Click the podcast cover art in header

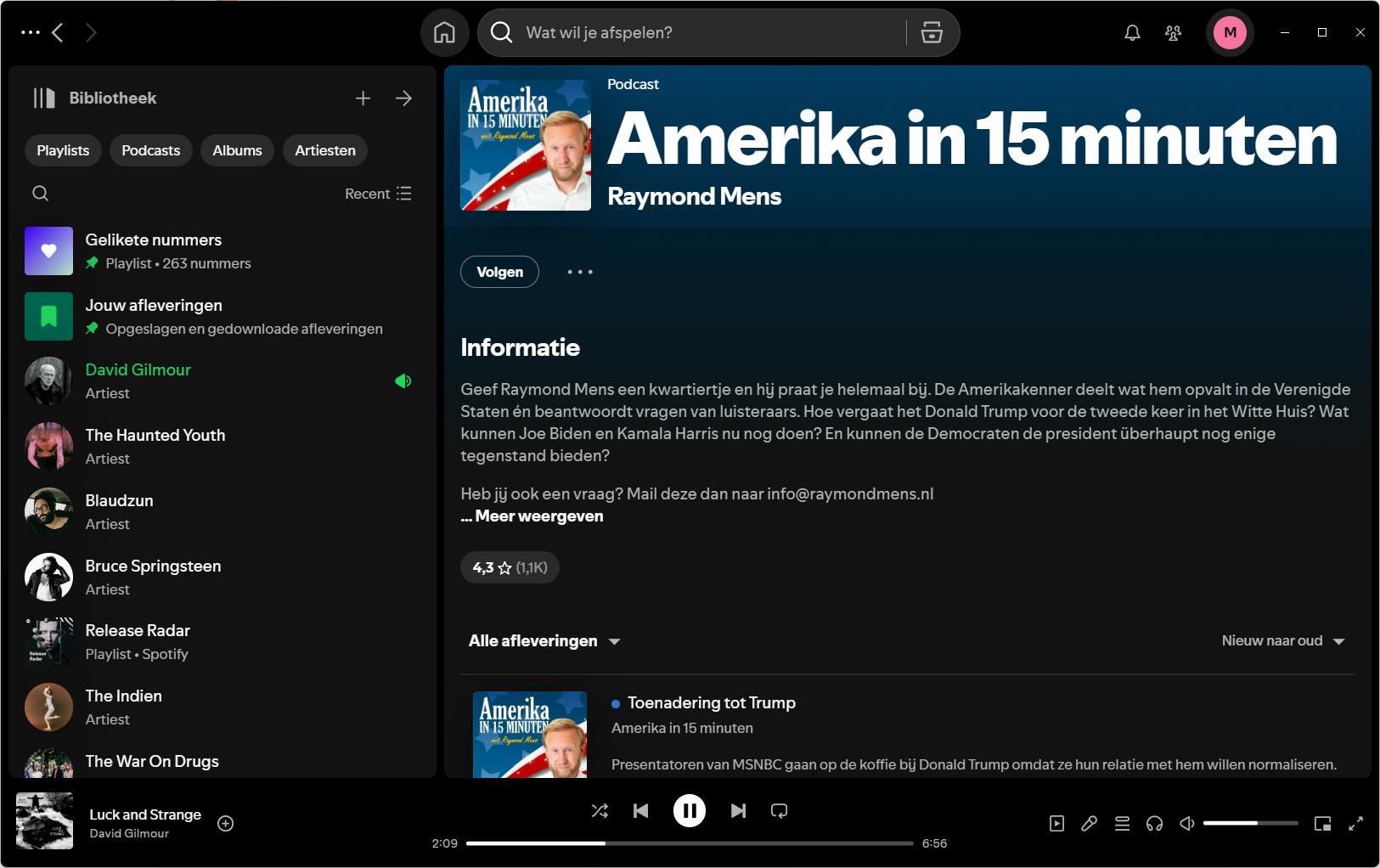(x=526, y=145)
